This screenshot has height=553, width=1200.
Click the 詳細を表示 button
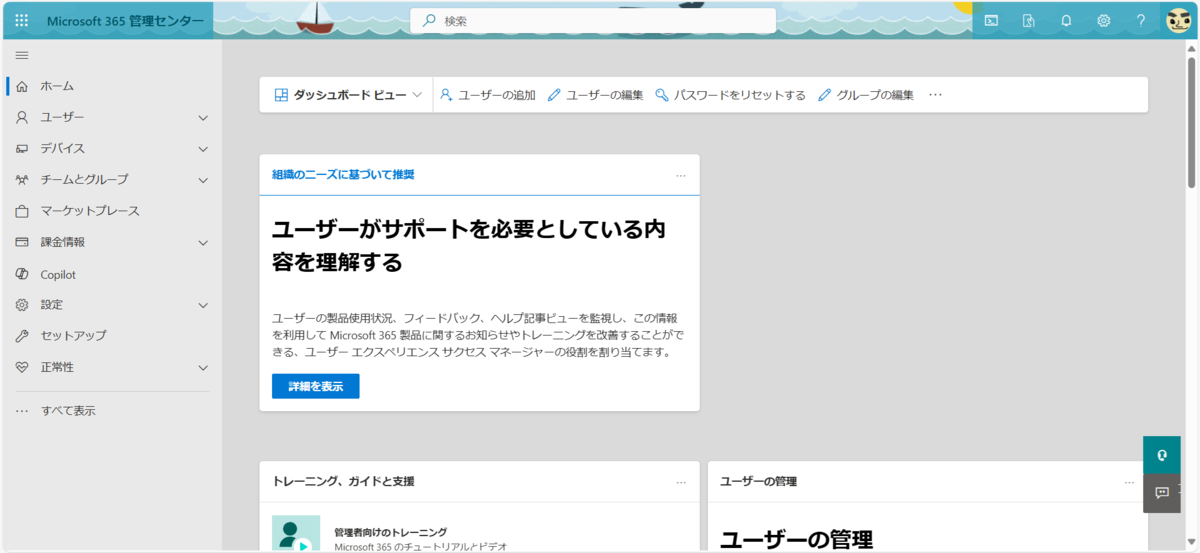tap(315, 386)
